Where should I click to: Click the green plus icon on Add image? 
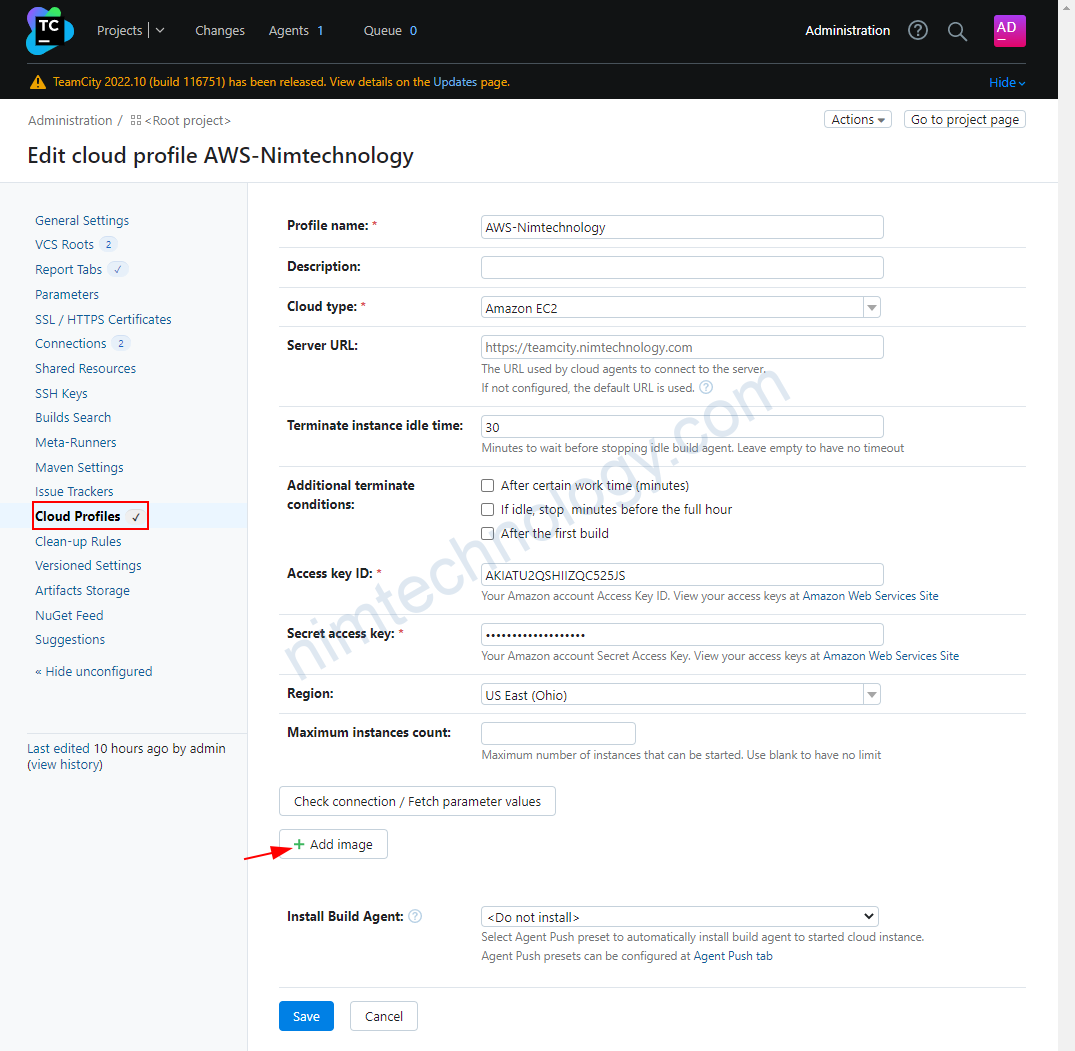(x=299, y=844)
